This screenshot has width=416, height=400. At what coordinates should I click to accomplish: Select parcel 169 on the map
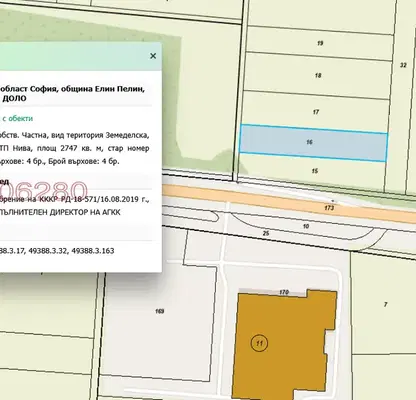point(160,311)
